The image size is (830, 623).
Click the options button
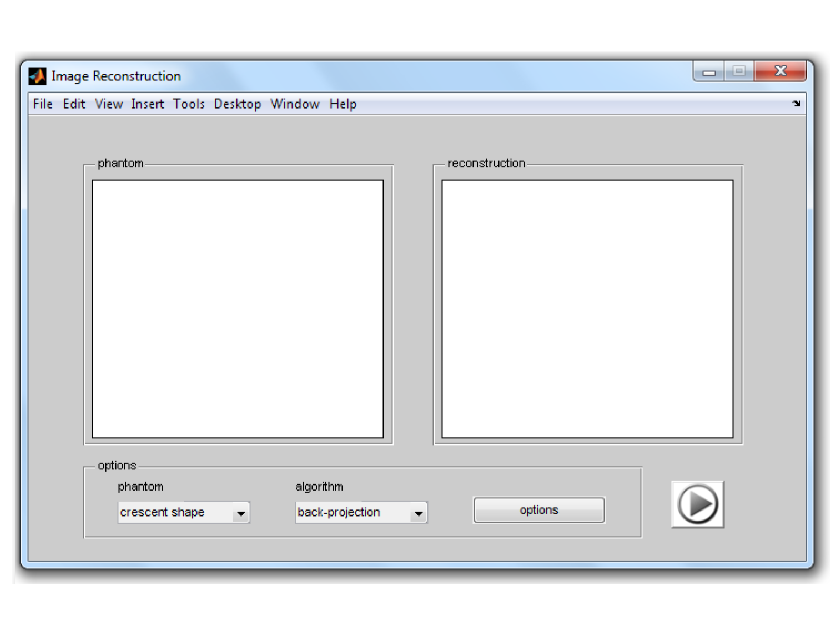pyautogui.click(x=539, y=510)
